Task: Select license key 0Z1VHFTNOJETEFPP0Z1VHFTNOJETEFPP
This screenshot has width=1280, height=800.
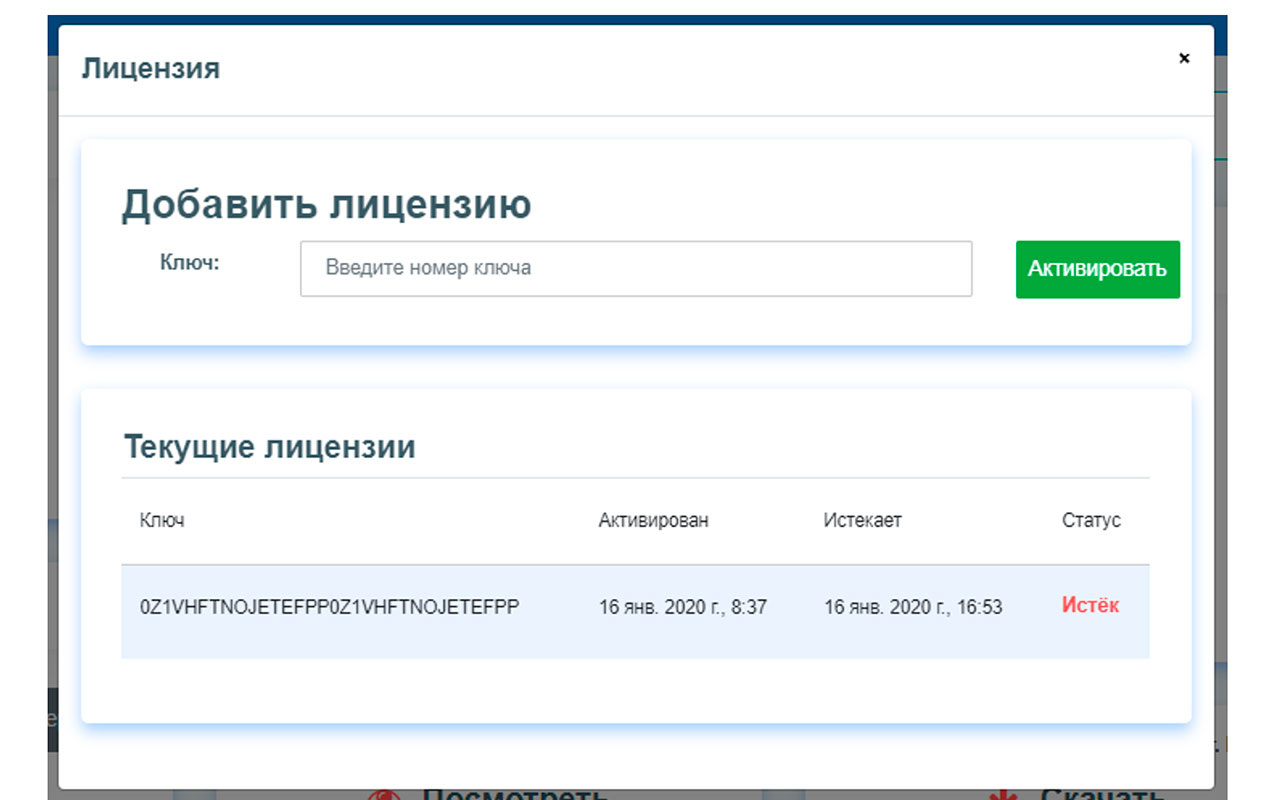Action: pyautogui.click(x=330, y=607)
